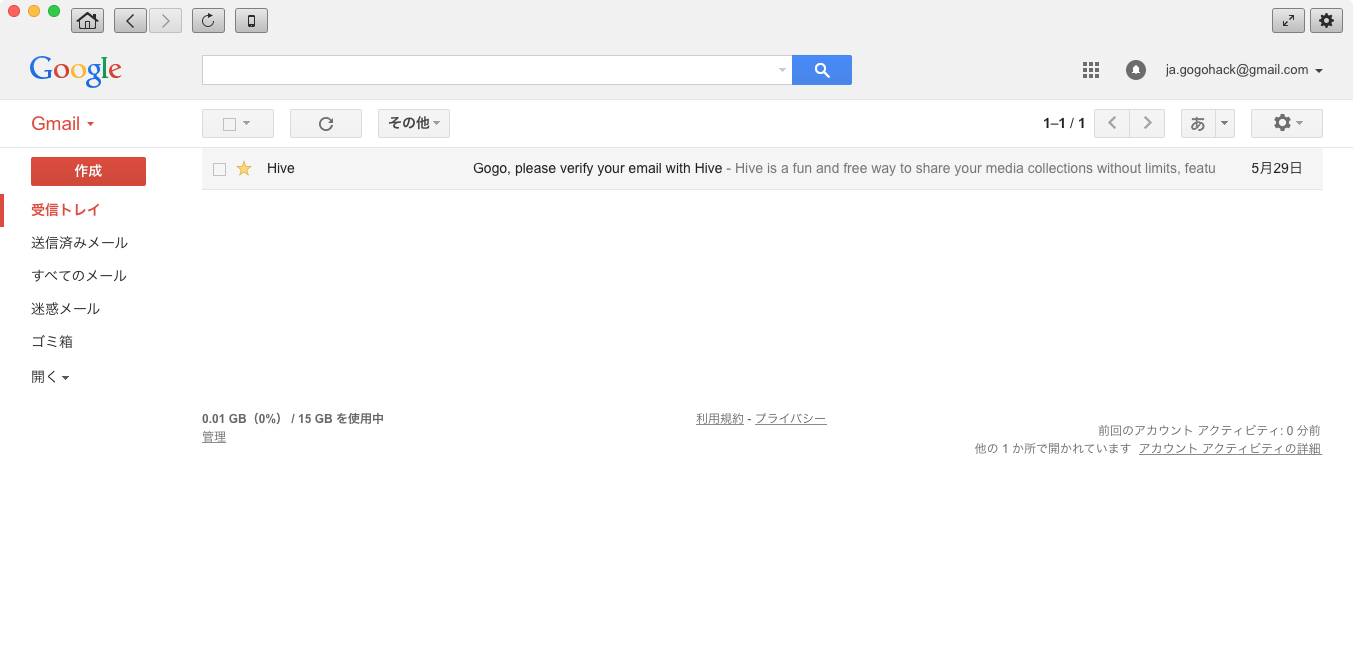Image resolution: width=1353 pixels, height=649 pixels.
Task: Open the 迷惑メール spam folder
Action: pos(66,309)
